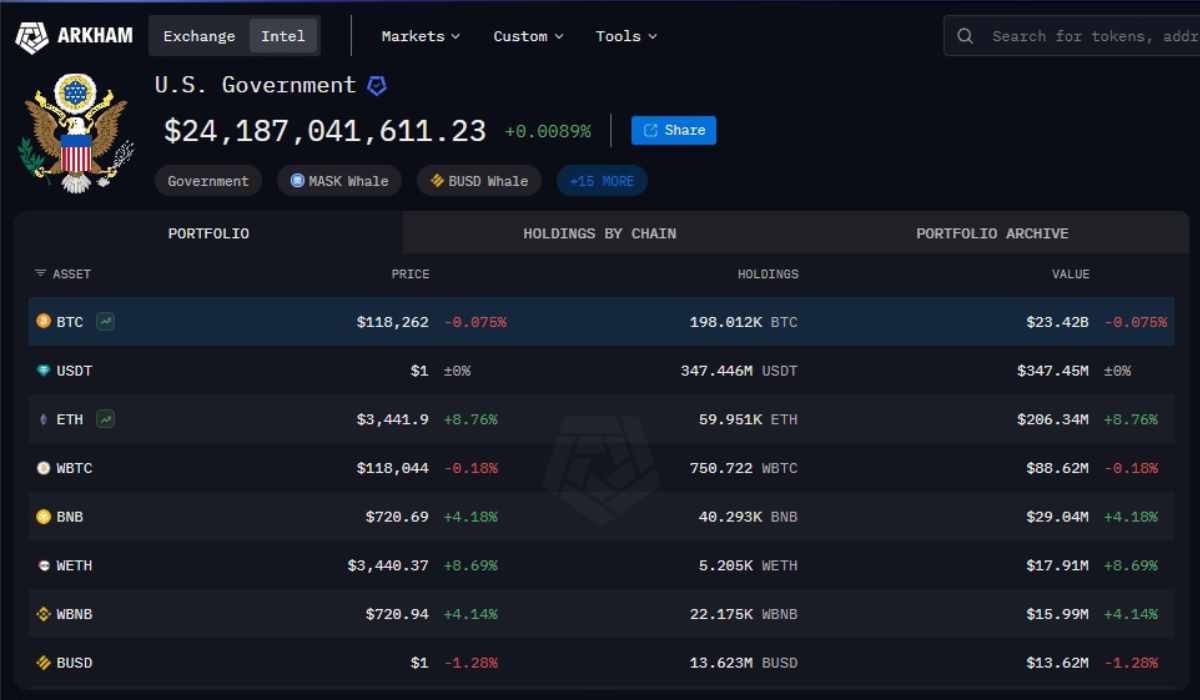Click the BNB token icon
This screenshot has width=1200, height=700.
tap(43, 517)
